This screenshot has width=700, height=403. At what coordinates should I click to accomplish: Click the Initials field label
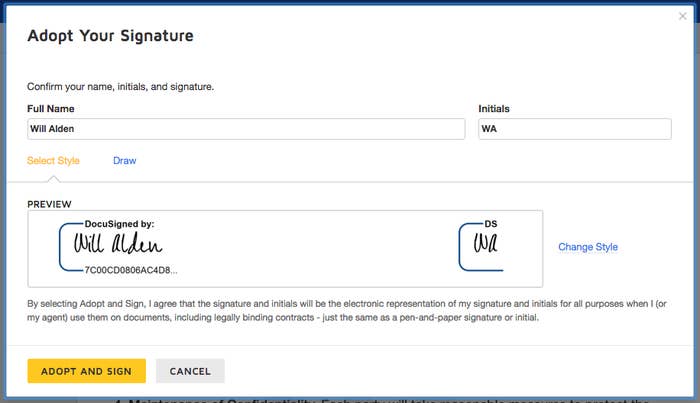coord(494,109)
